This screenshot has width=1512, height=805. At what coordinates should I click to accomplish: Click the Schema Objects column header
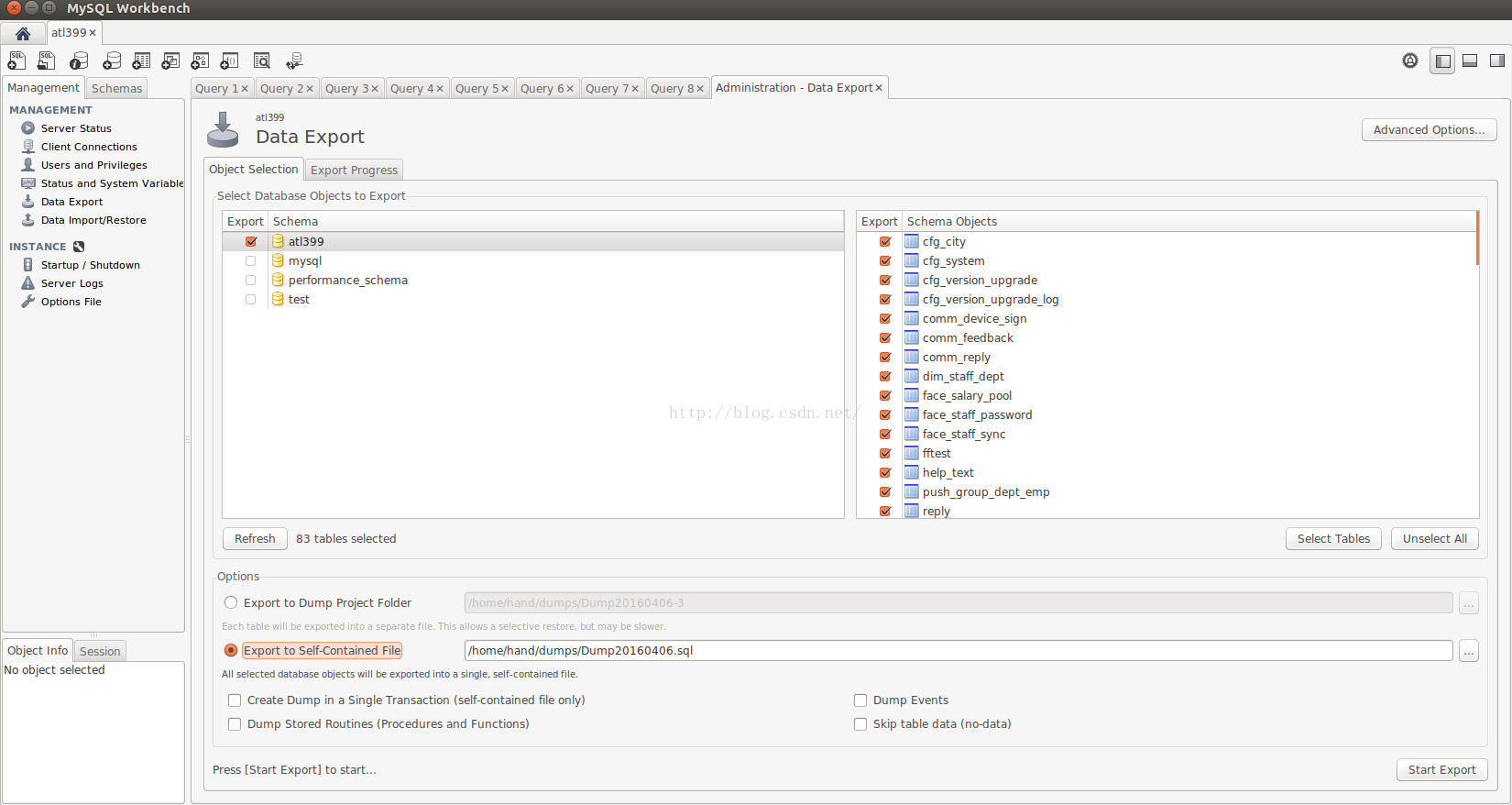(1189, 222)
